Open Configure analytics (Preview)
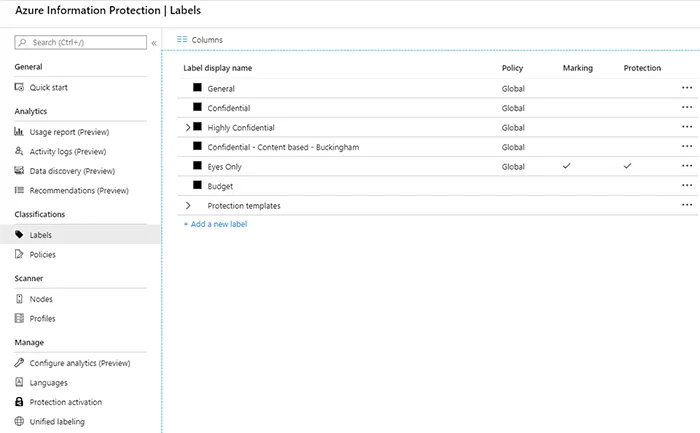The width and height of the screenshot is (700, 433). click(80, 363)
